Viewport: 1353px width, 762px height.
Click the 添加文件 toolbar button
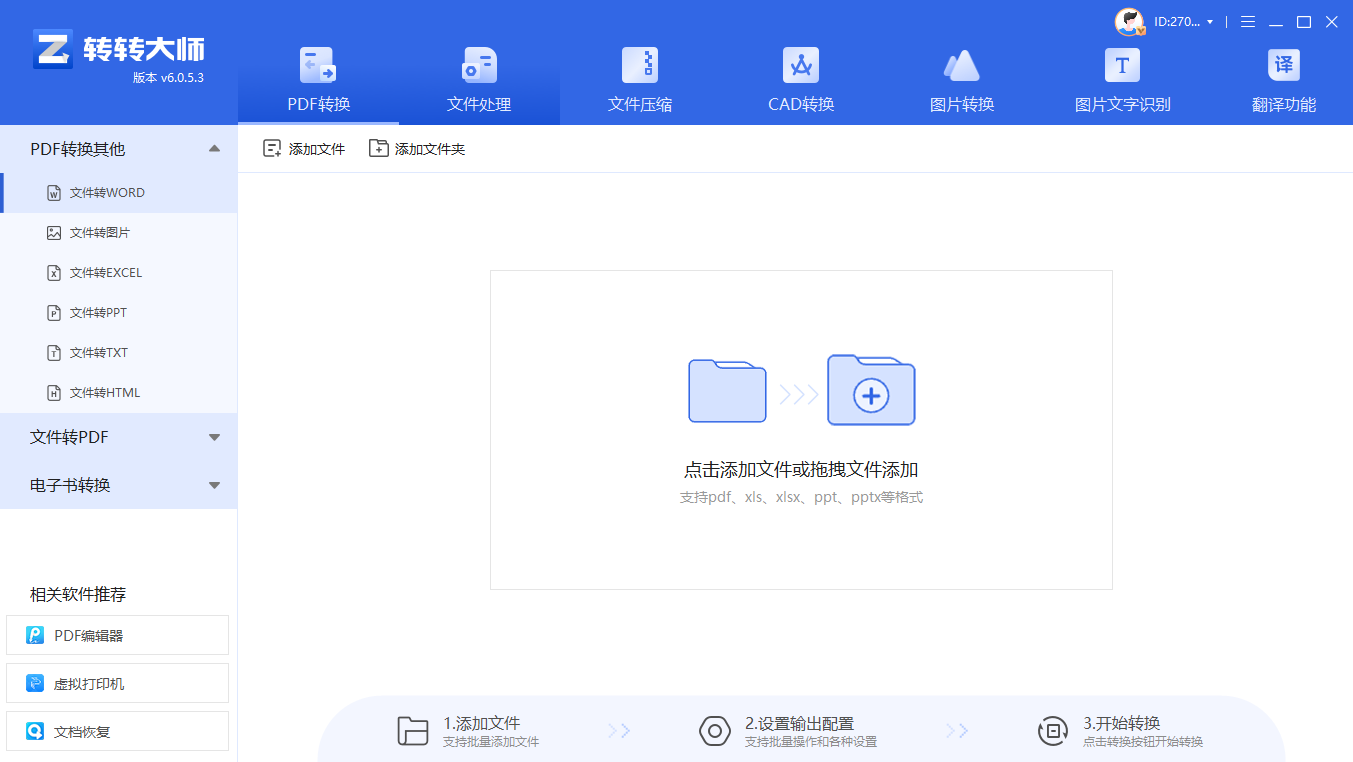click(303, 147)
